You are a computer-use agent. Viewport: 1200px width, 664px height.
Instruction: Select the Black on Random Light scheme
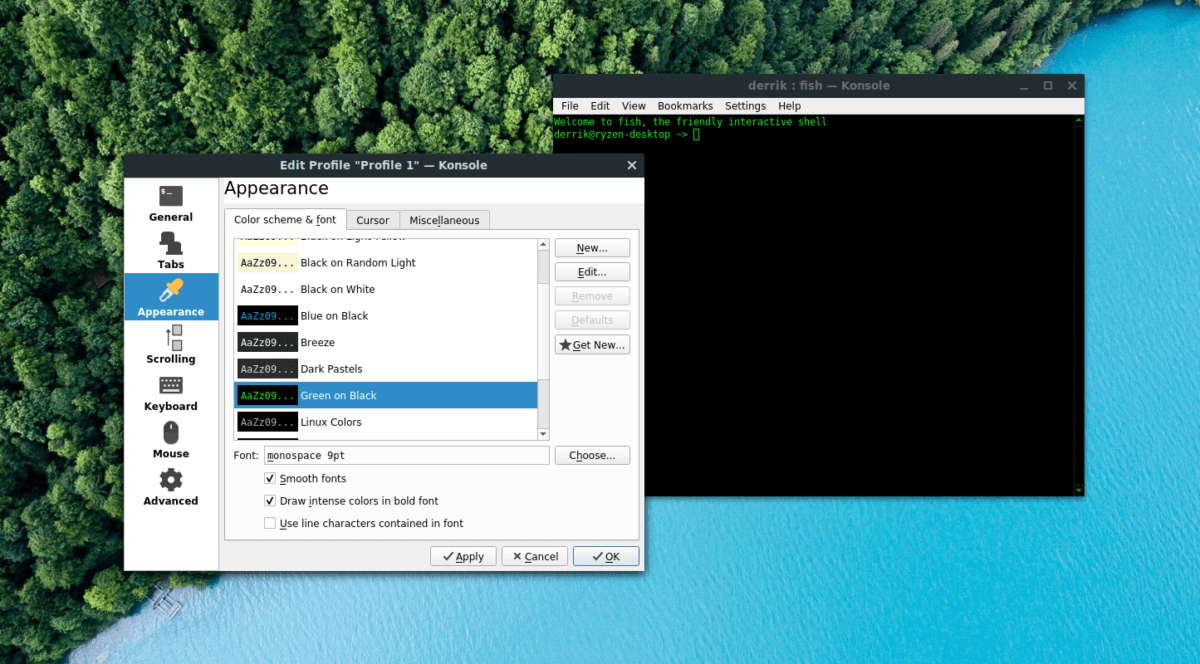tap(386, 263)
